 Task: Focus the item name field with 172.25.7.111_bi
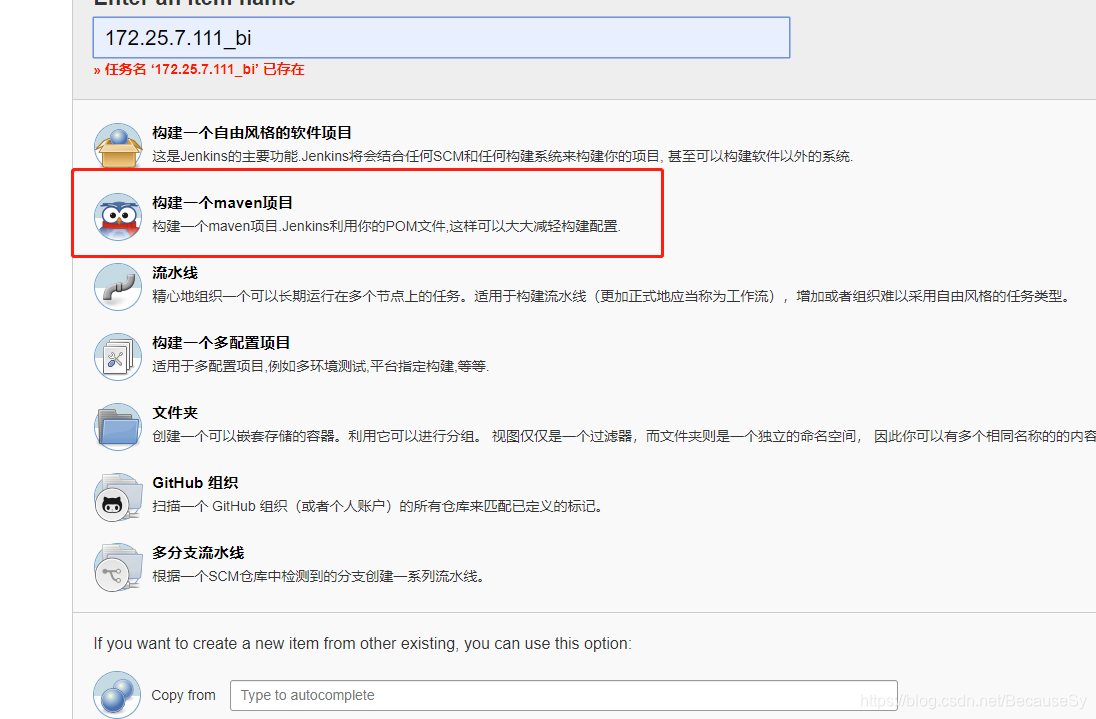441,38
